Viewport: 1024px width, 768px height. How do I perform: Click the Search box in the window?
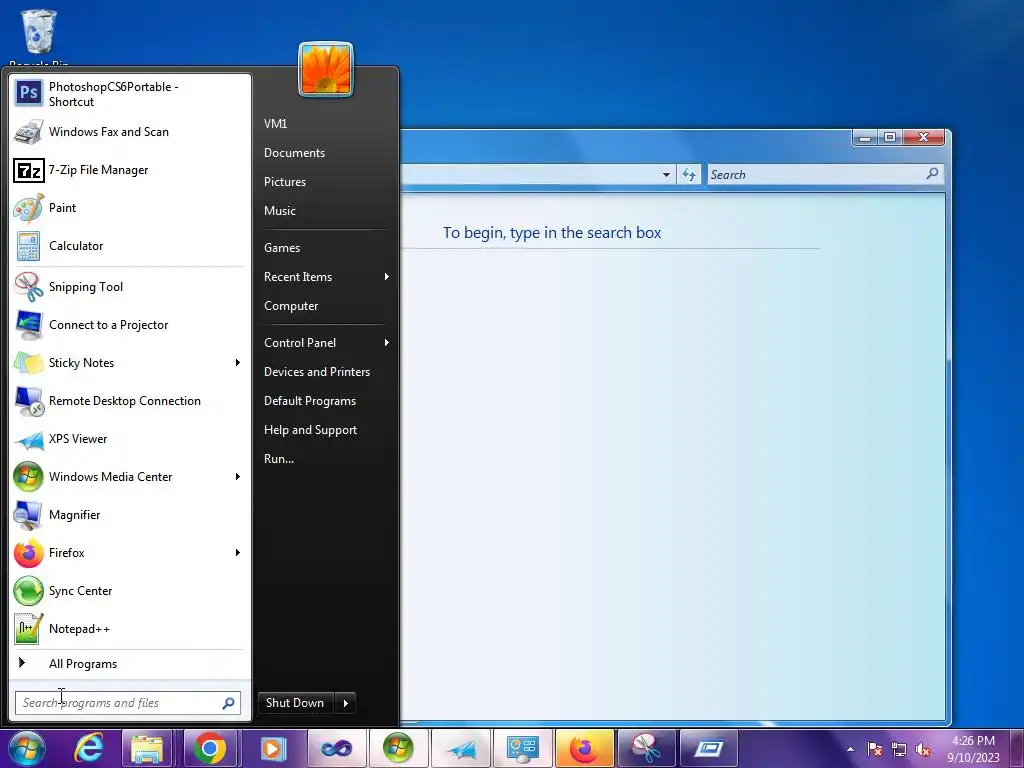click(x=825, y=174)
